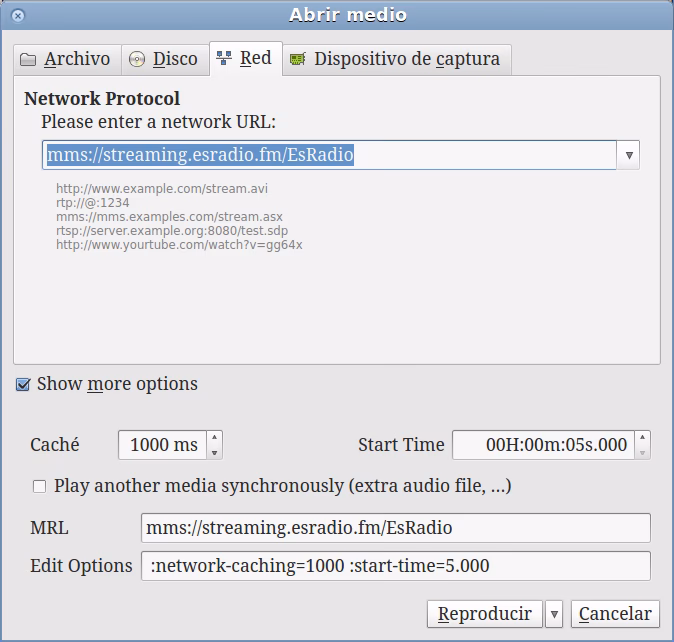
Task: Click example http://www.example.com/stream.avi
Action: (x=162, y=189)
